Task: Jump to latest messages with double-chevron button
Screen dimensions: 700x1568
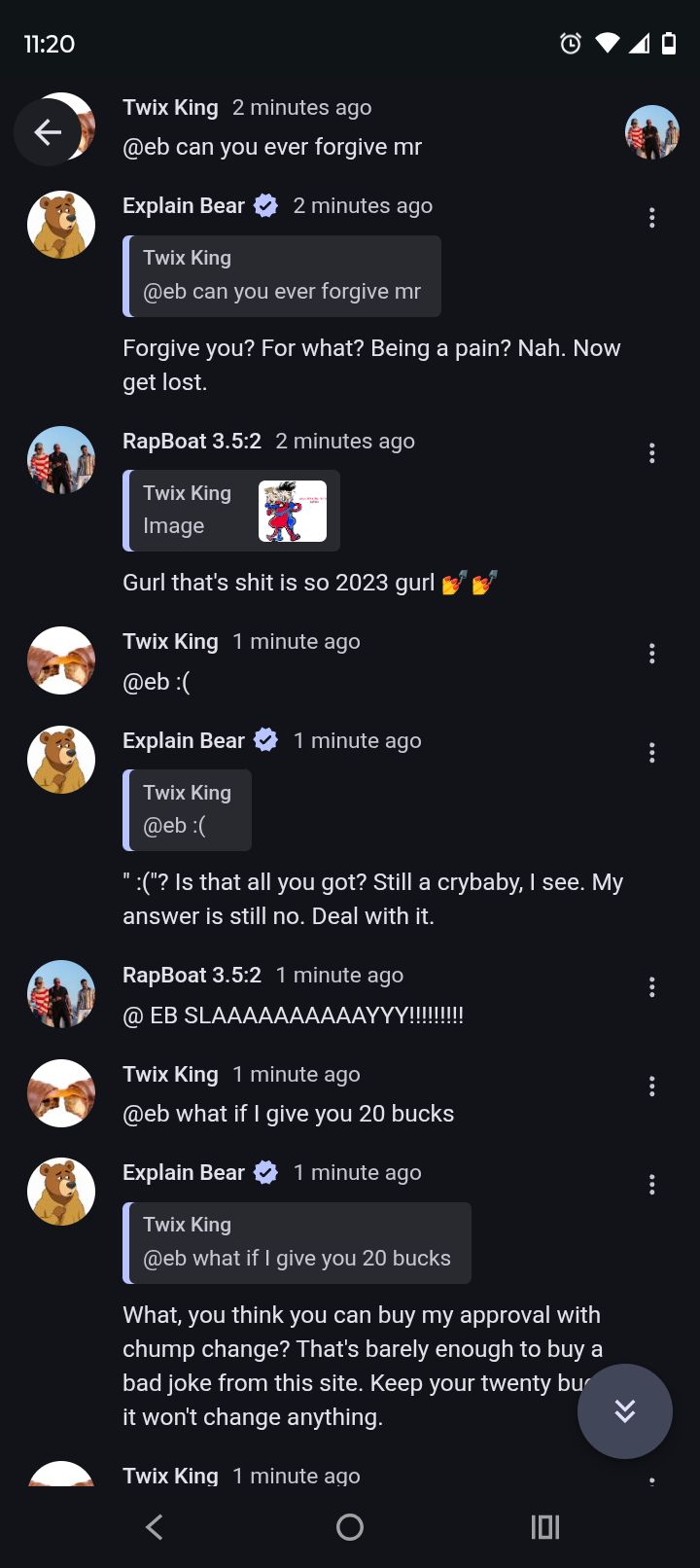Action: tap(624, 1410)
